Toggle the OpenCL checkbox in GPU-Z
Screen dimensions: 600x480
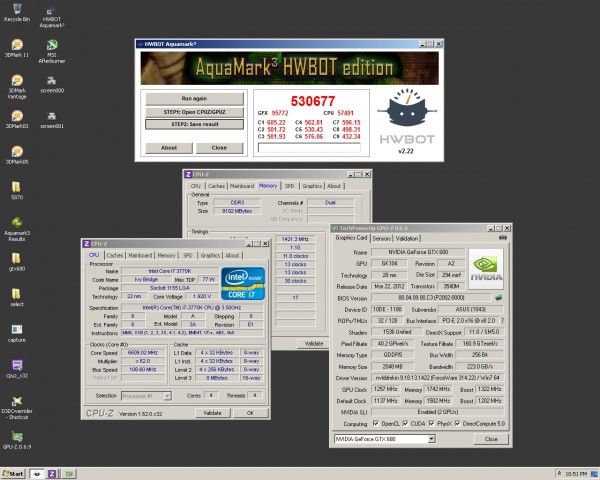375,423
